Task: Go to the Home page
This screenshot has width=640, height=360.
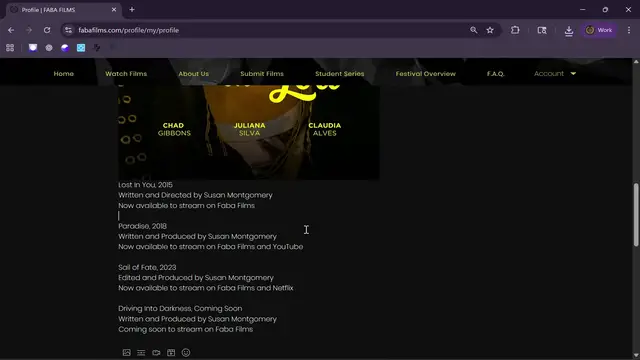Action: [64, 73]
